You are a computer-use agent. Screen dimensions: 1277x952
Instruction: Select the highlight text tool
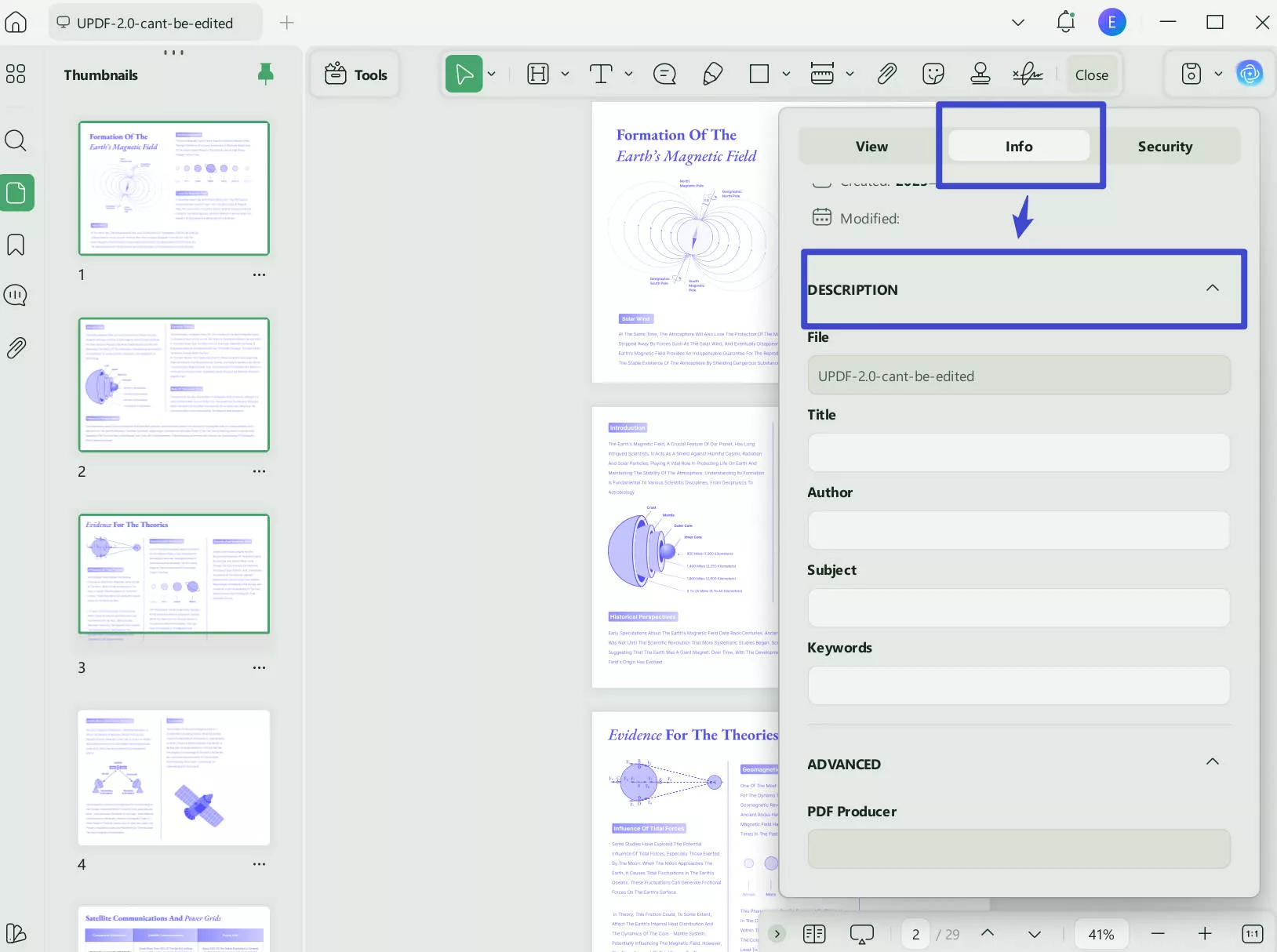click(x=538, y=74)
